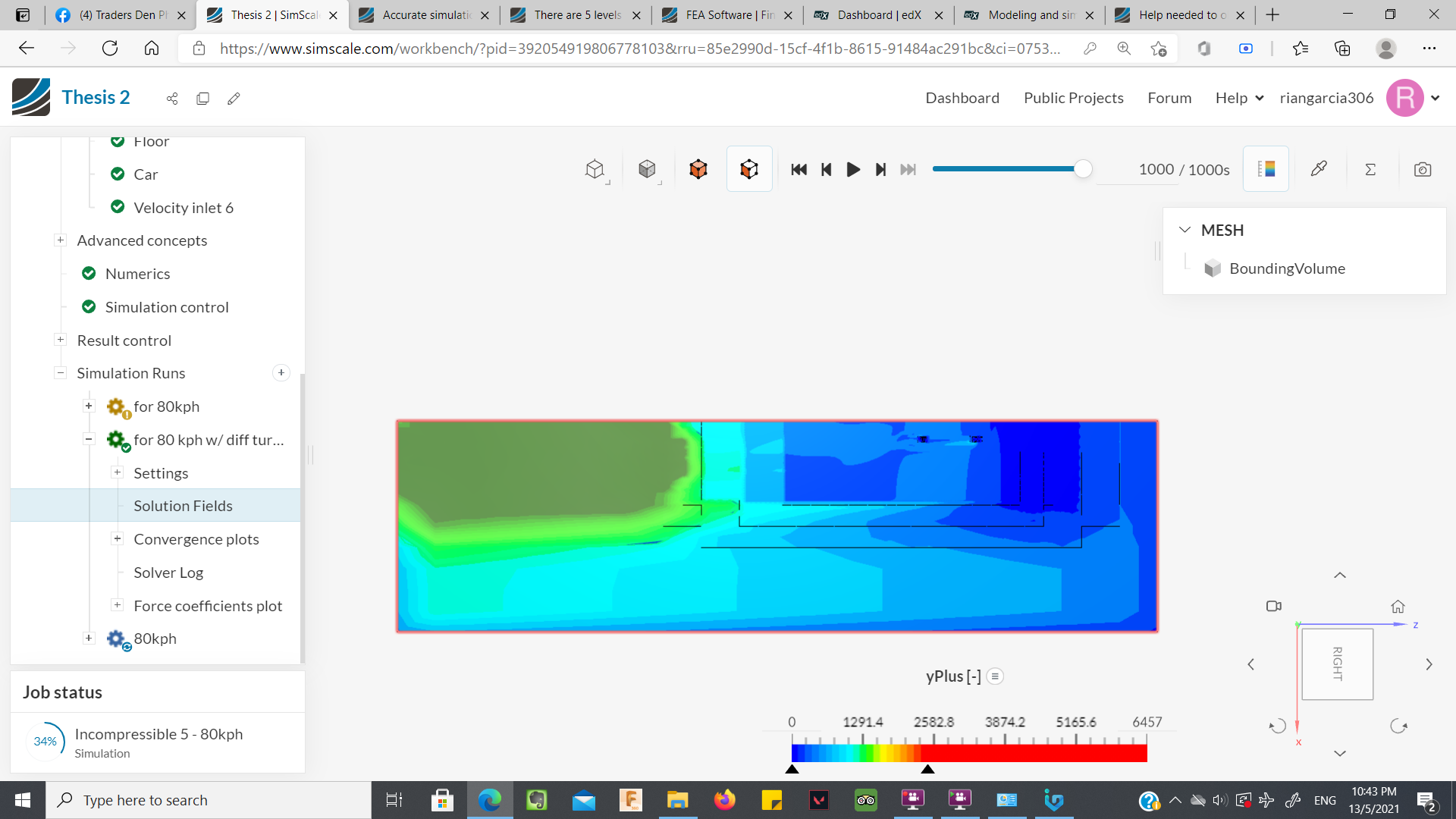Viewport: 1456px width, 819px height.
Task: Click the color legend toggle icon
Action: [1266, 169]
